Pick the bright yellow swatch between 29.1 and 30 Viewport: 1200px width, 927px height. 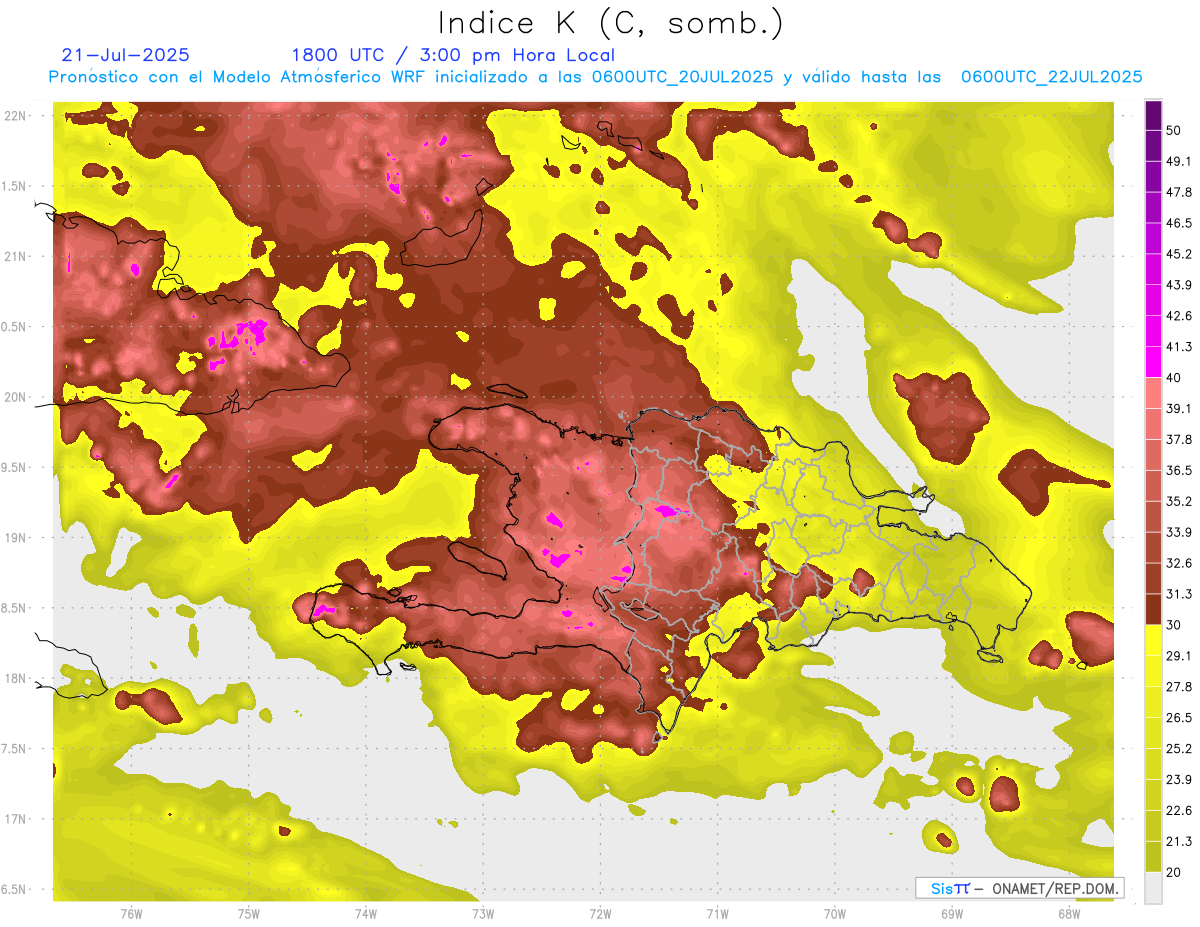pos(1153,641)
